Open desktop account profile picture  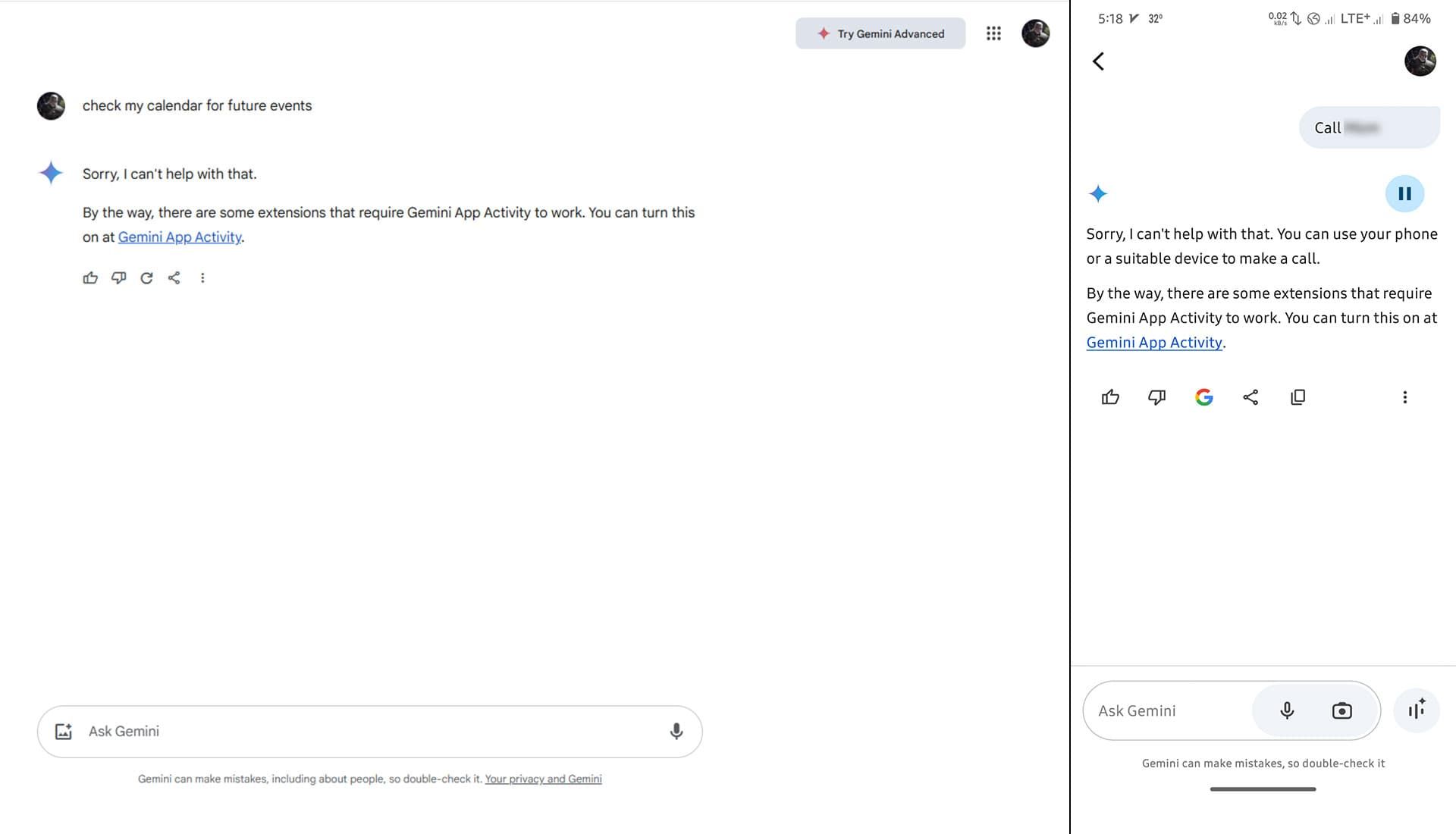[x=1035, y=33]
